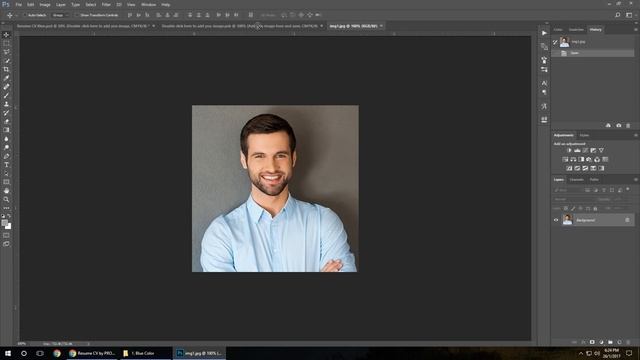Open Windows Start menu
The height and width of the screenshot is (360, 640).
tap(8, 353)
